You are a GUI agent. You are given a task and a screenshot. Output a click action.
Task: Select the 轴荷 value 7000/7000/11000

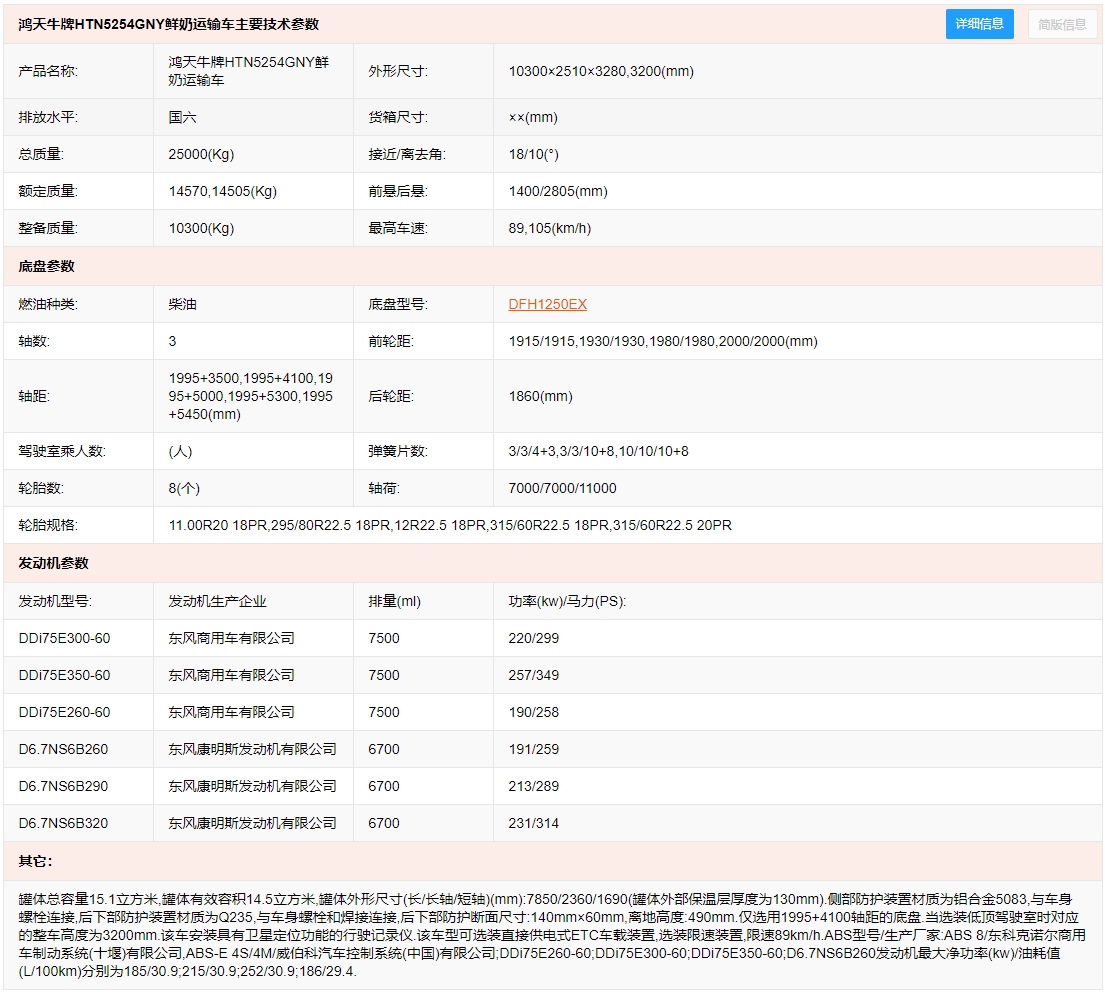(562, 488)
